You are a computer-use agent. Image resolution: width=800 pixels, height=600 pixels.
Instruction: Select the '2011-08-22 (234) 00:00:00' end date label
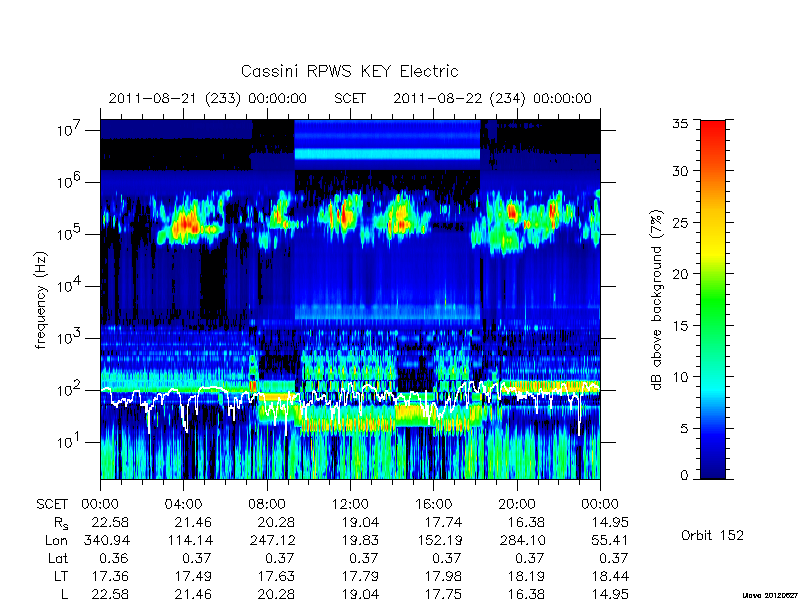492,98
